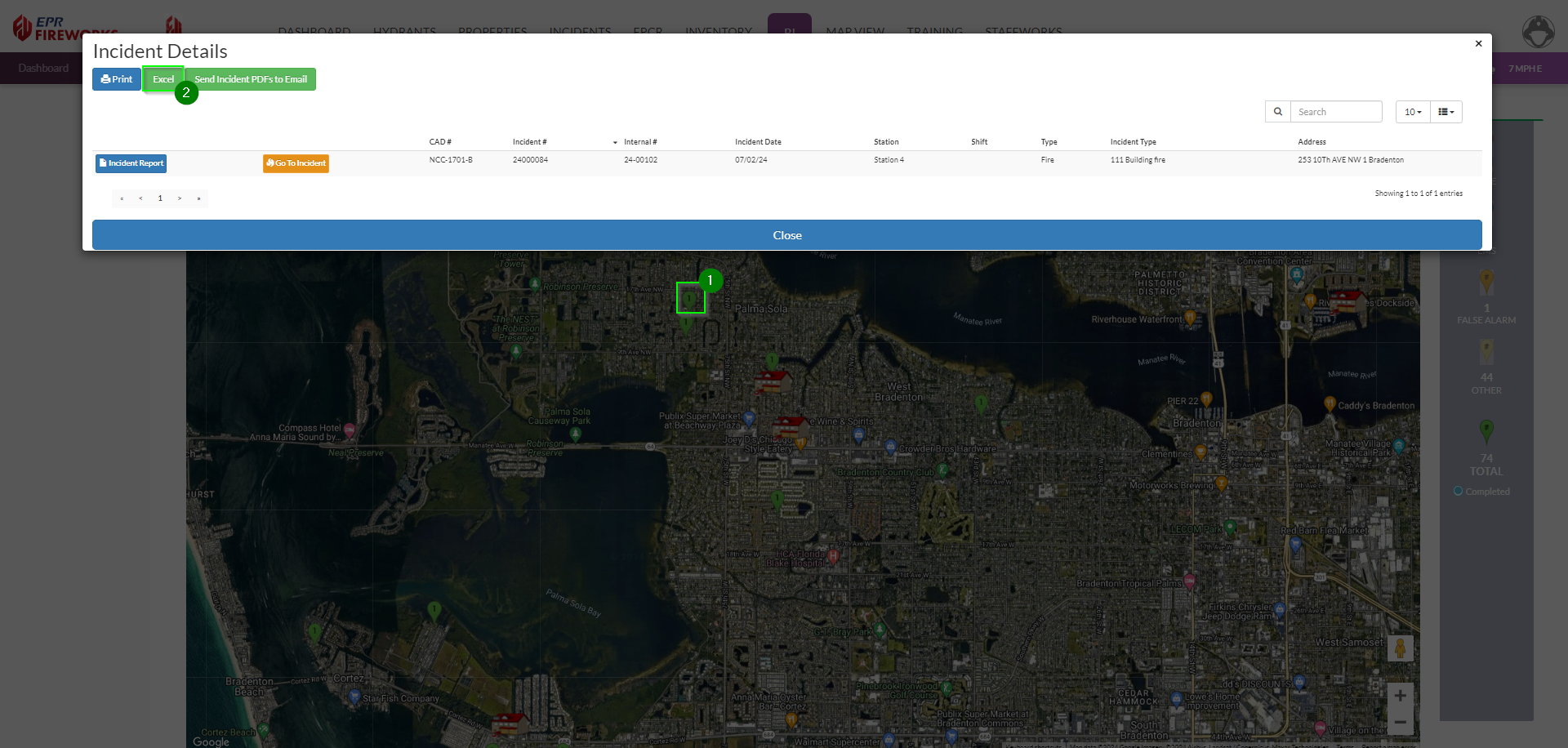Click the magnifier search icon
1568x748 pixels.
tap(1277, 112)
